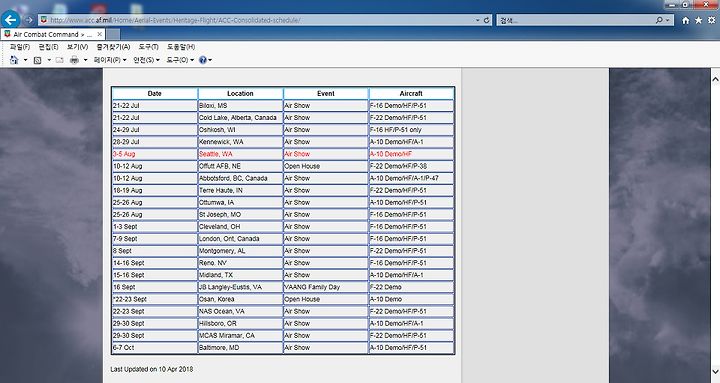
Task: Select the red Seattle, WA cell
Action: click(240, 154)
